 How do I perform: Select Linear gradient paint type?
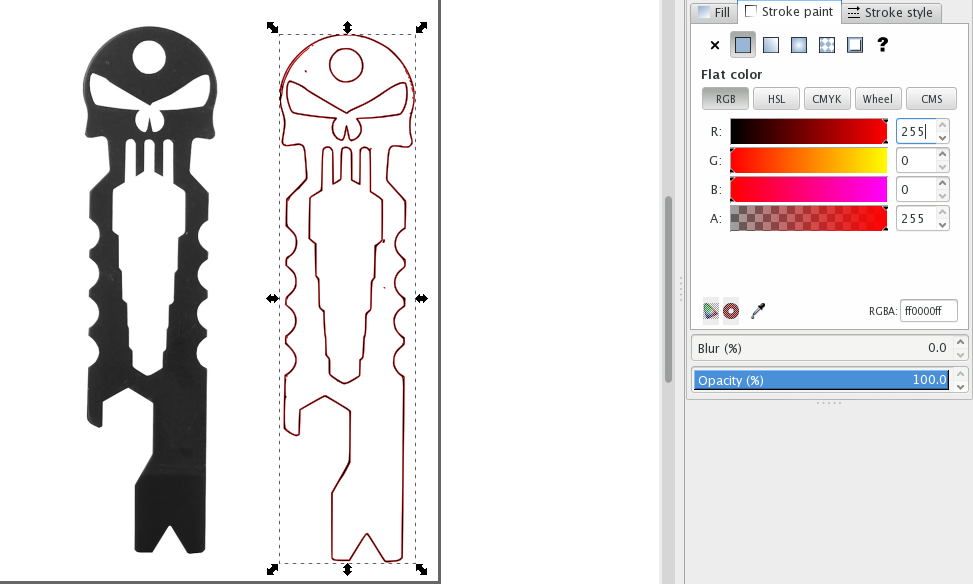tap(771, 45)
